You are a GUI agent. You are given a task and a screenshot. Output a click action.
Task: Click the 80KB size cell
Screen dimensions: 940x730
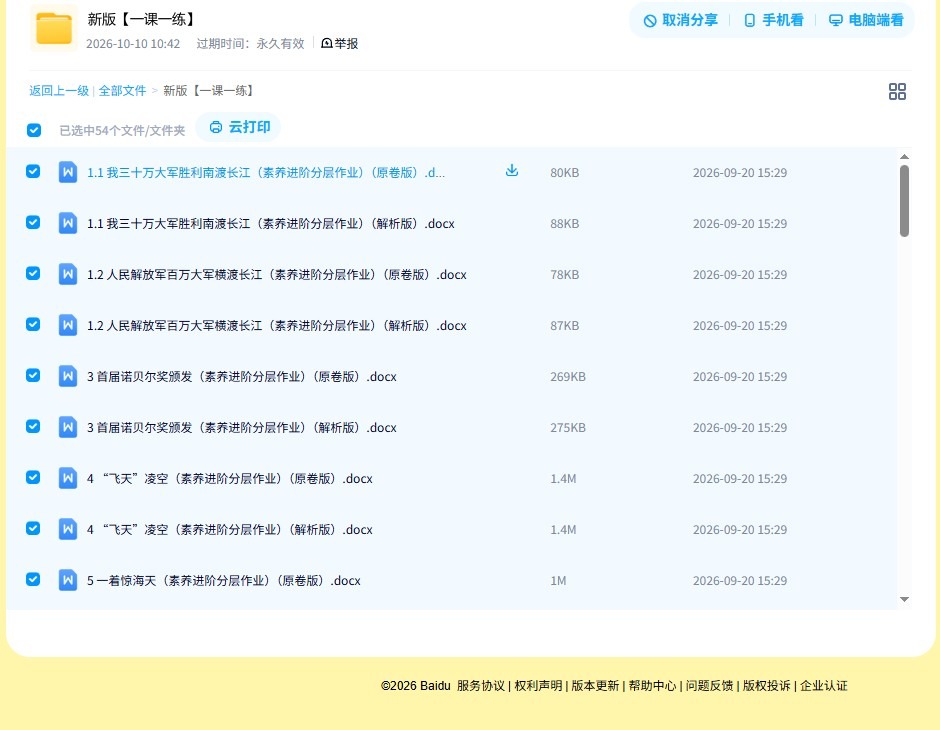(x=565, y=173)
